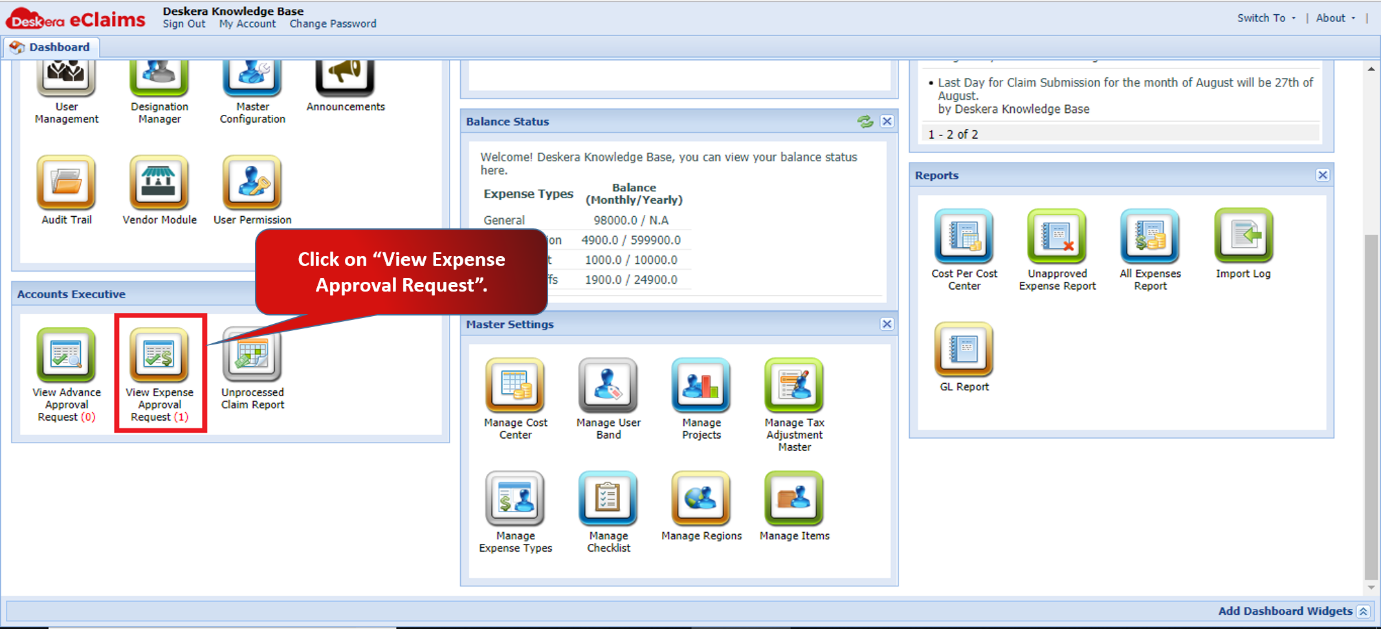Screen dimensions: 1381x629
Task: Open the GL Report icon
Action: tap(964, 351)
